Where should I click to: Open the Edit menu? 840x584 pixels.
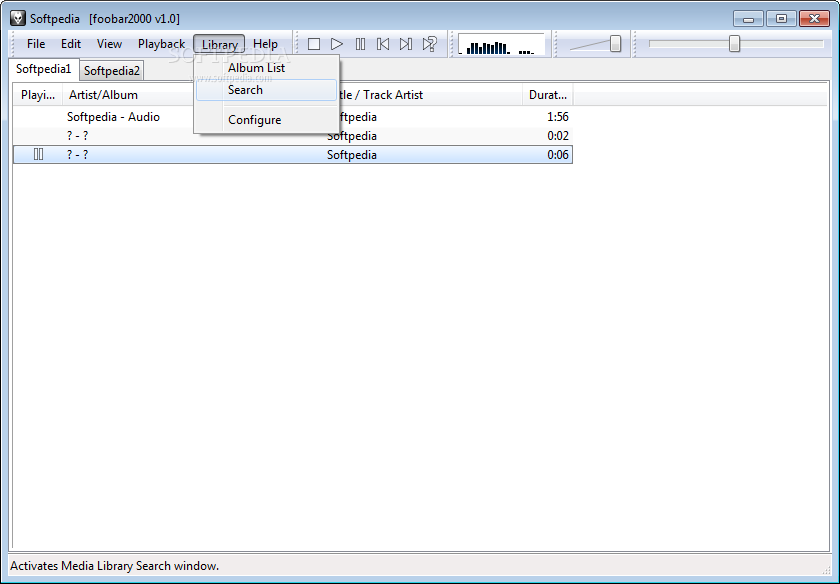pyautogui.click(x=71, y=44)
